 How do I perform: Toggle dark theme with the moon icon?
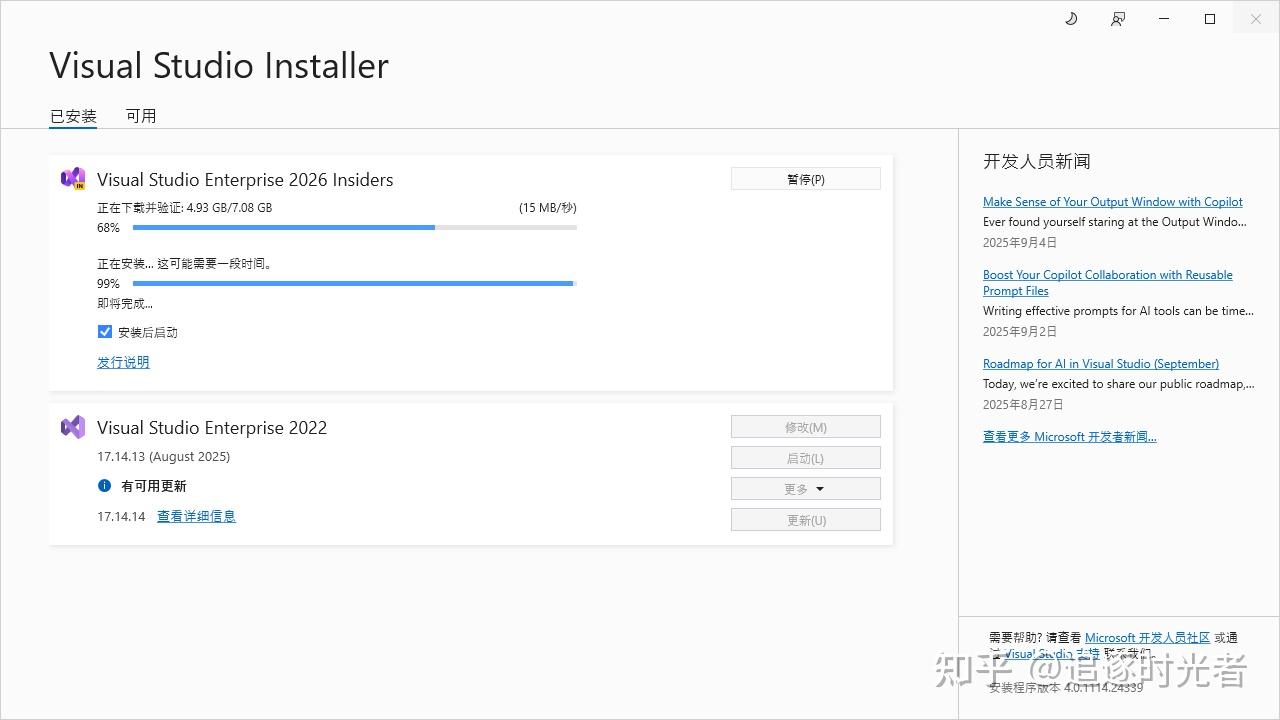(1070, 18)
